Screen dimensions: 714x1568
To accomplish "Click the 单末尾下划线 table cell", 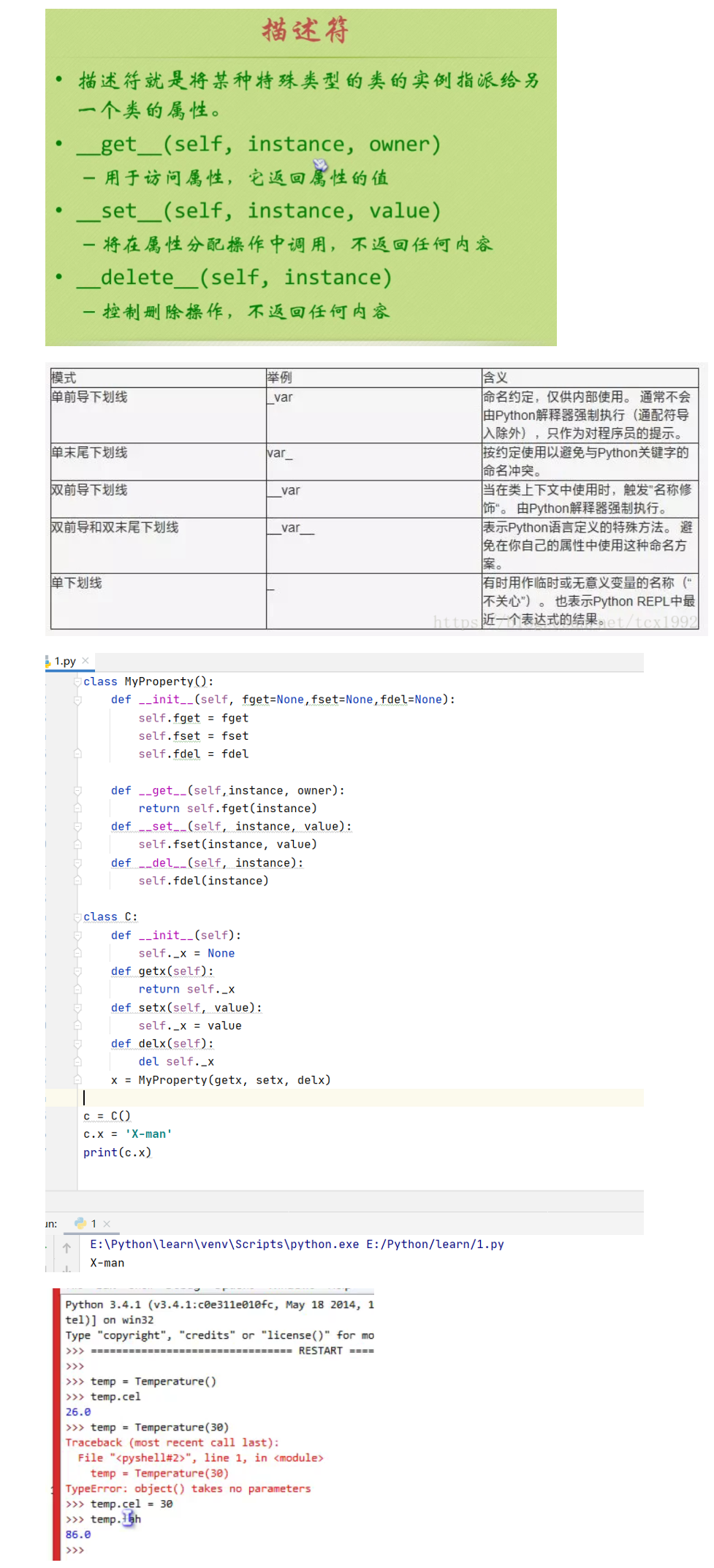I will point(159,462).
